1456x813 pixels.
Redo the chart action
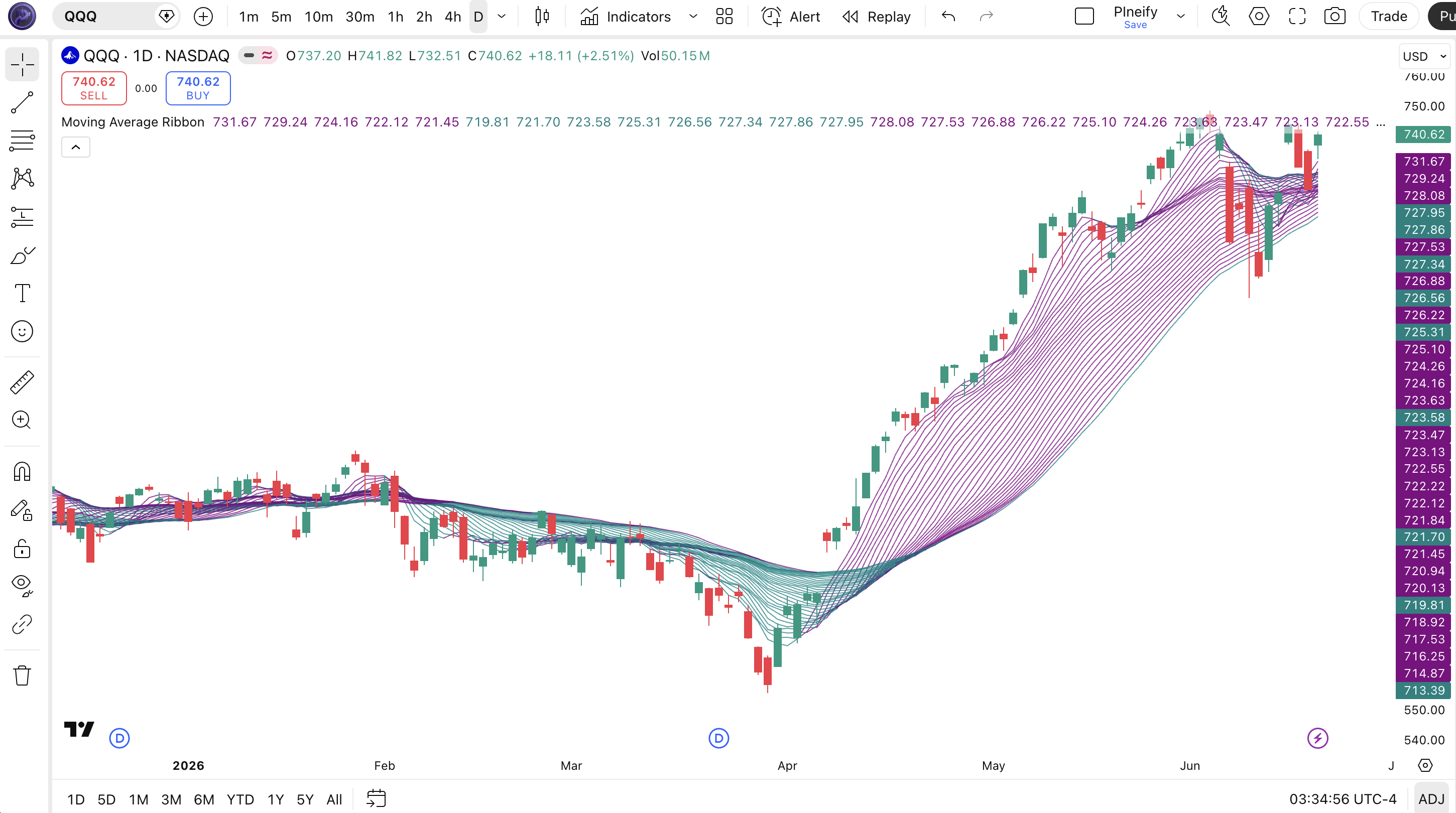[x=986, y=17]
